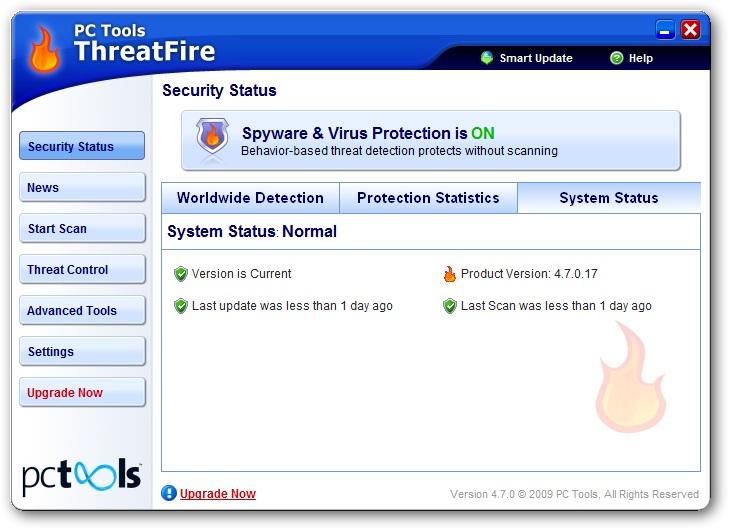
Task: Minimize the ThreatFire window
Action: [665, 30]
